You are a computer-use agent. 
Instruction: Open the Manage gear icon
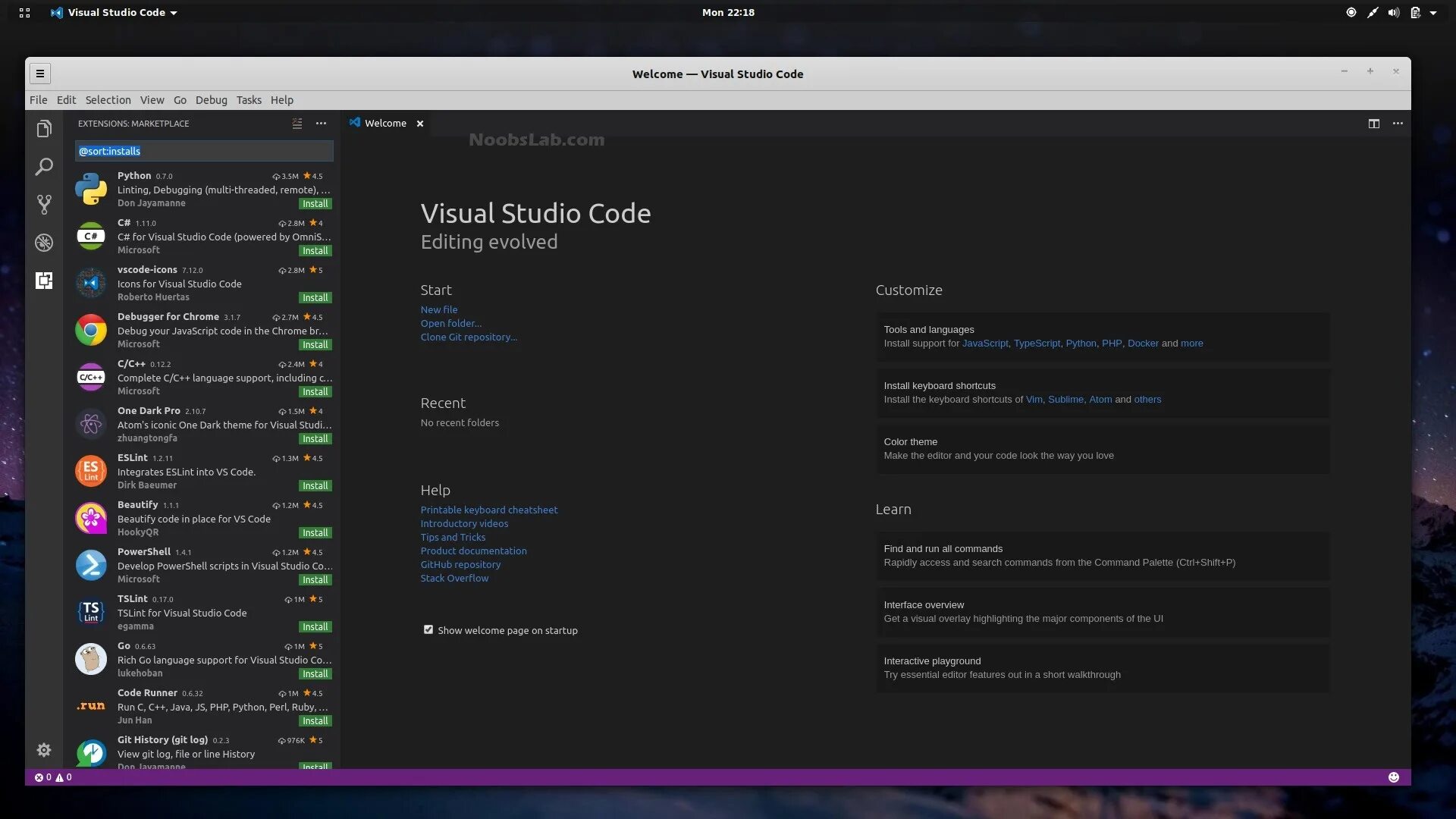pyautogui.click(x=44, y=750)
